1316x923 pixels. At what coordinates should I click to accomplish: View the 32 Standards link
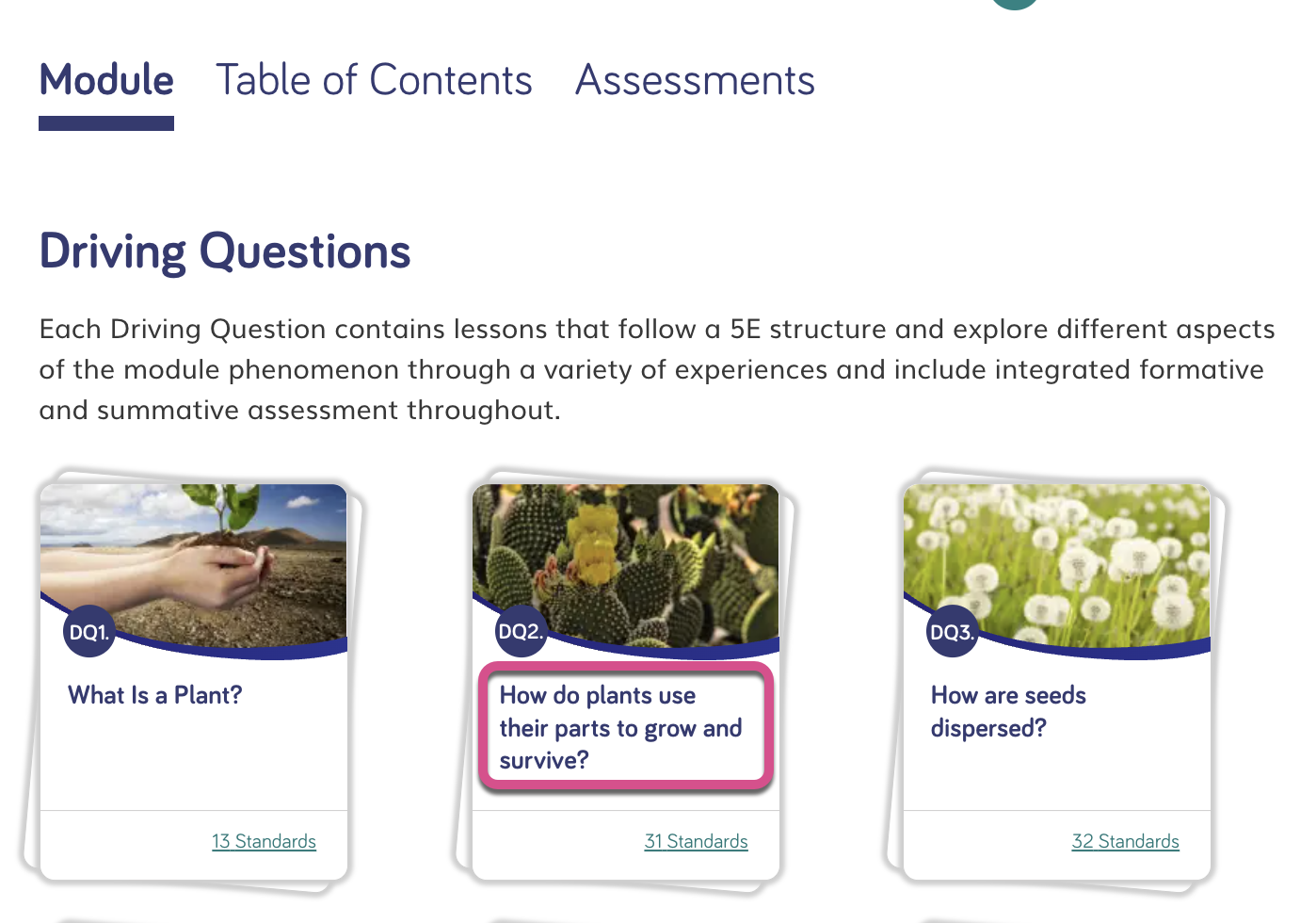[1125, 841]
